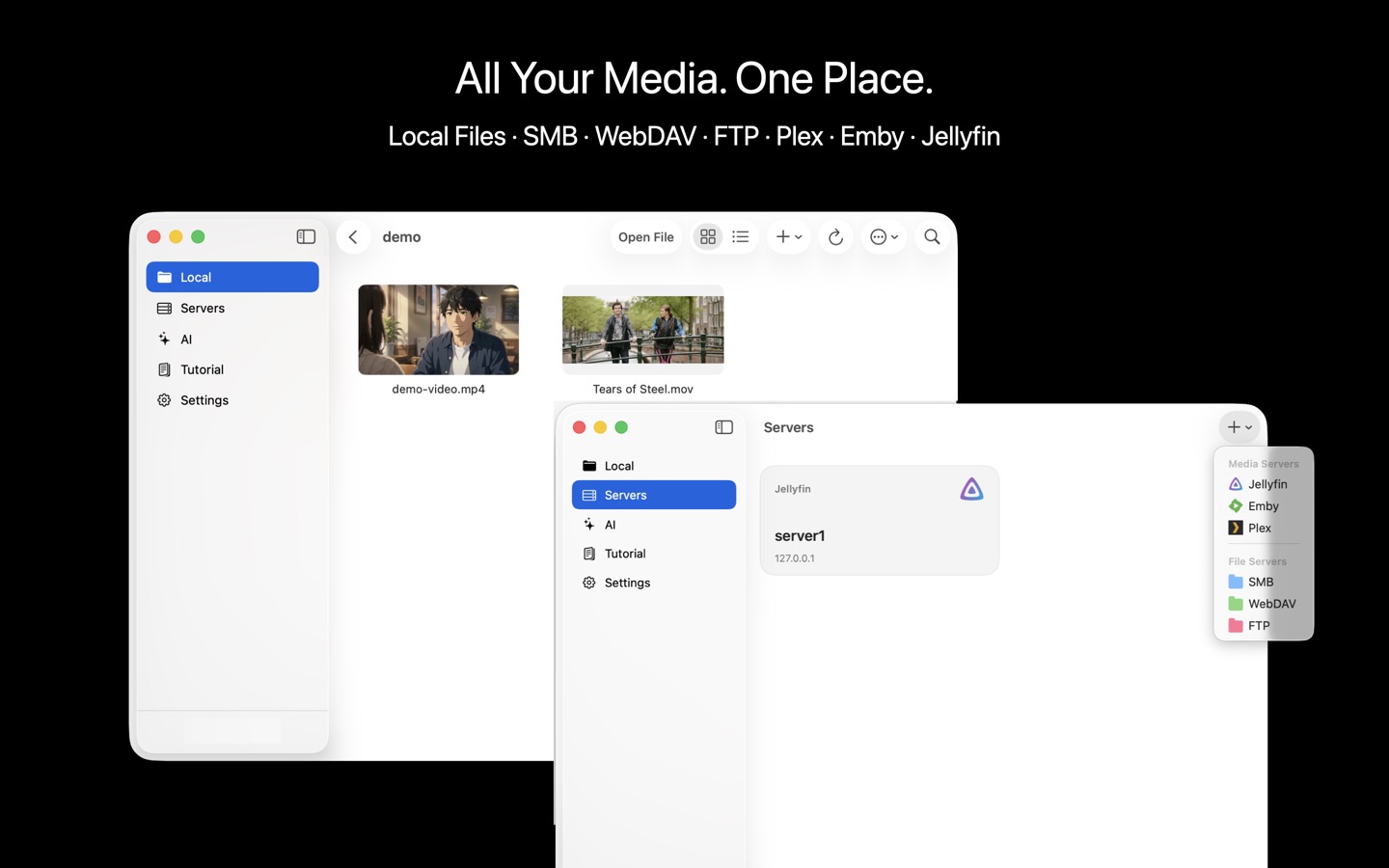Open AI in the Servers window sidebar
The height and width of the screenshot is (868, 1389).
pos(654,525)
